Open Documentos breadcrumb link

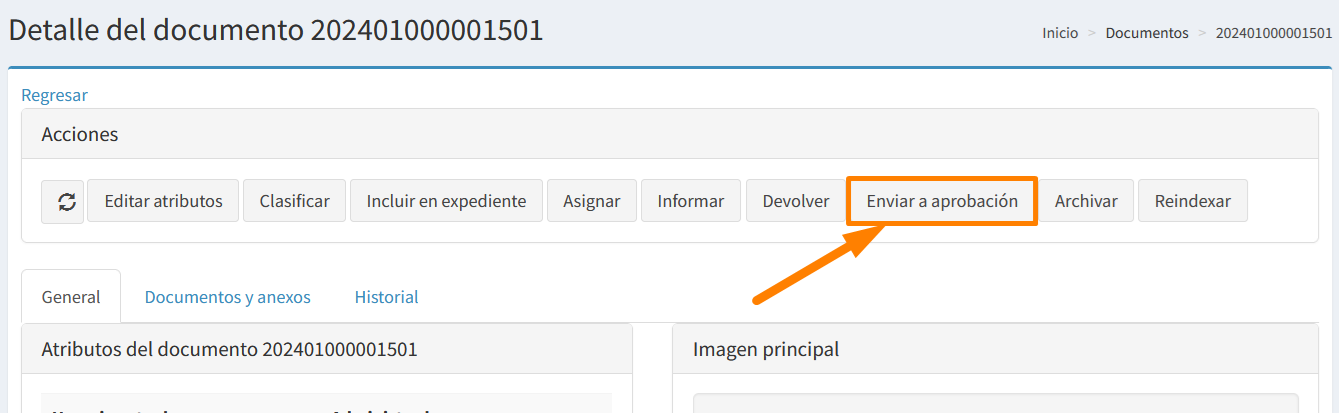pos(1146,33)
